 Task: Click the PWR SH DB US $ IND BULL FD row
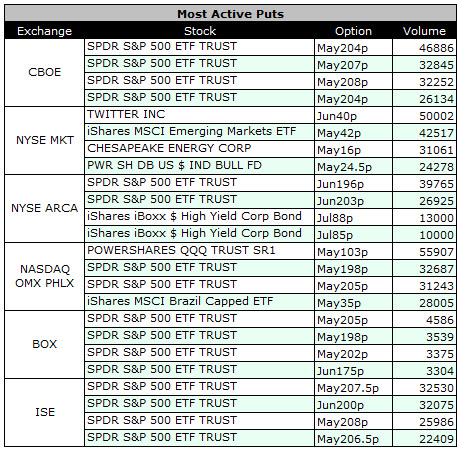(x=270, y=166)
